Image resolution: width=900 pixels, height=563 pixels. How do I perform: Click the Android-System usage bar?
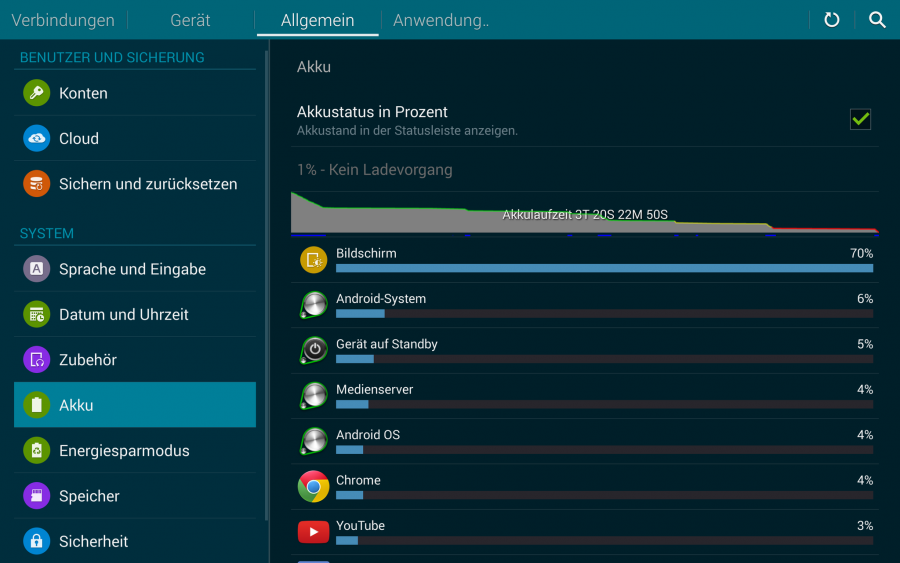click(x=604, y=313)
